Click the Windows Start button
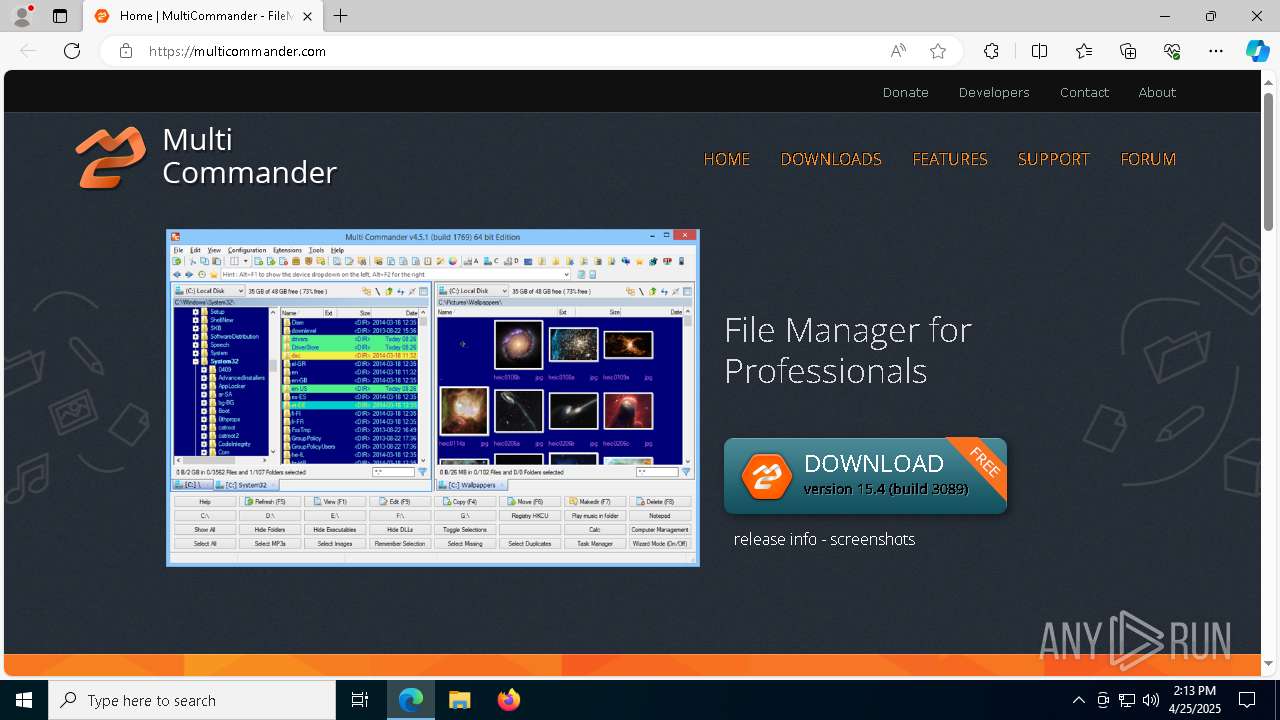This screenshot has width=1280, height=720. 24,700
